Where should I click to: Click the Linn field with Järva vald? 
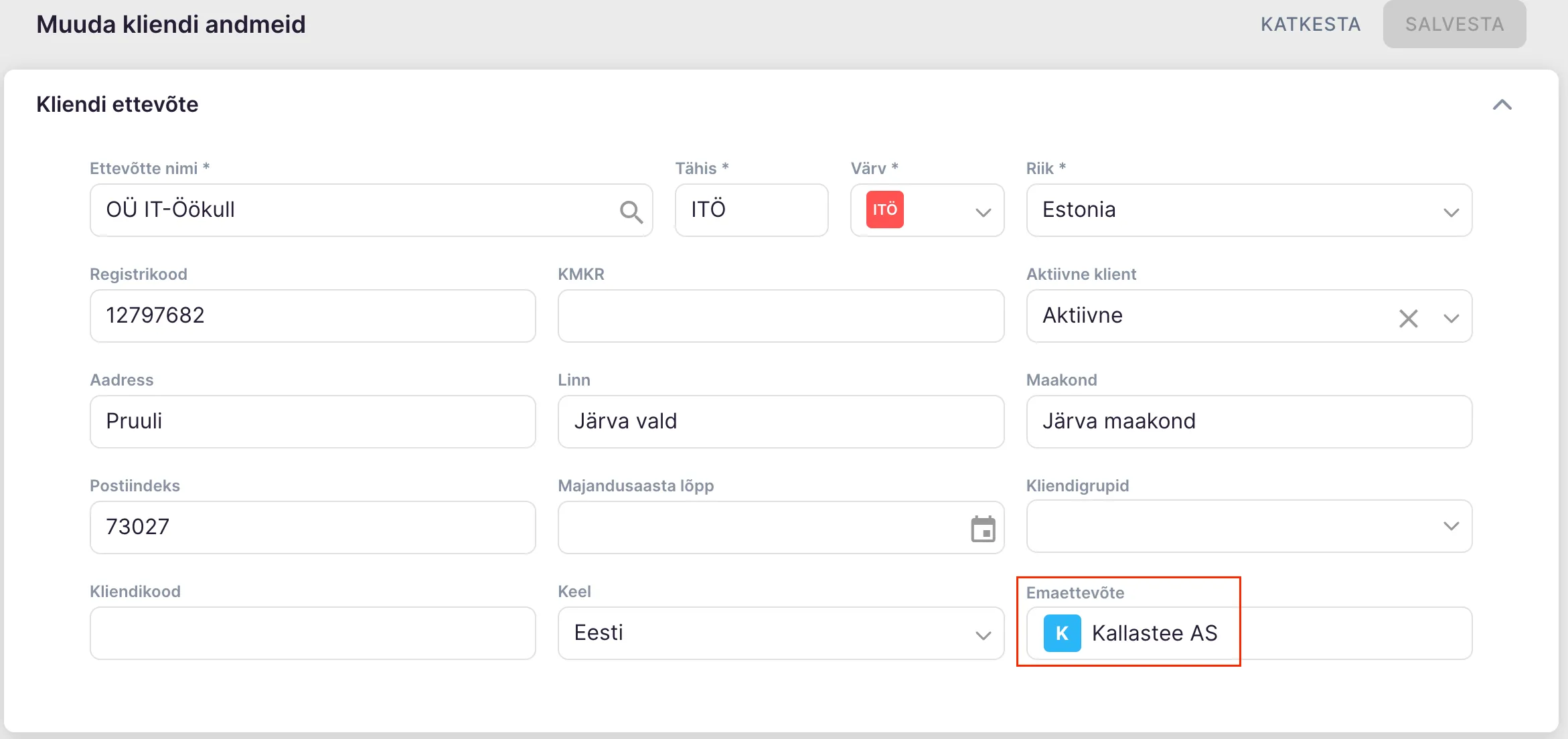coord(780,422)
